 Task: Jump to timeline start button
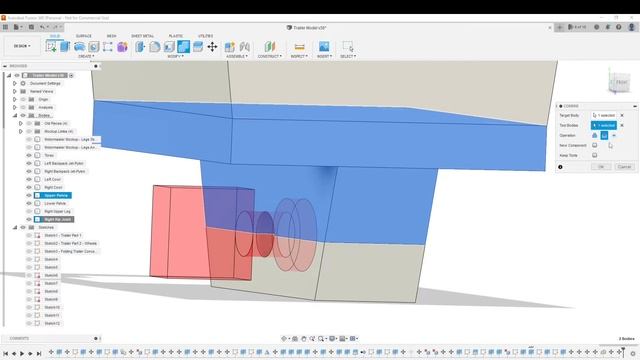tap(5, 353)
